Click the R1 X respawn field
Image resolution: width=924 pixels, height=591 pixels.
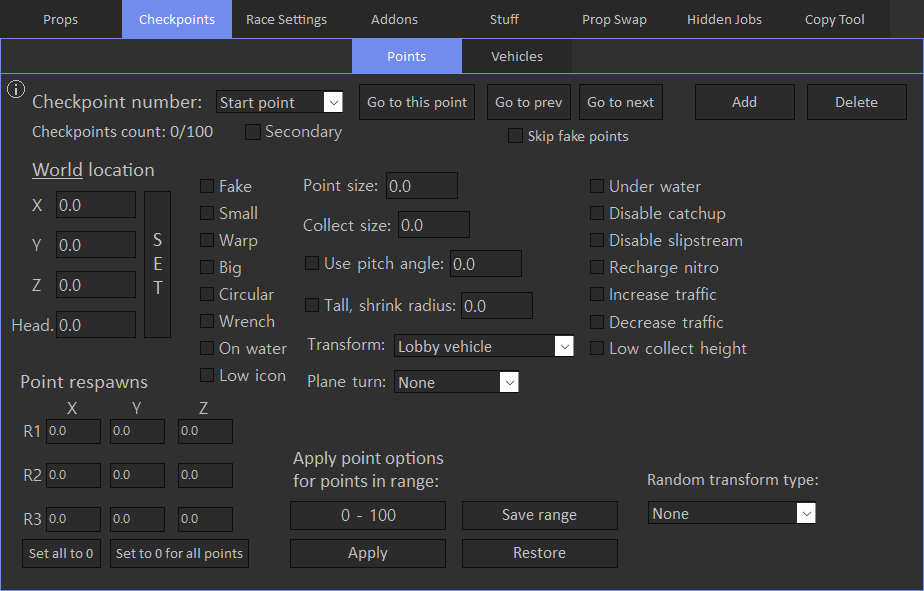pos(74,431)
